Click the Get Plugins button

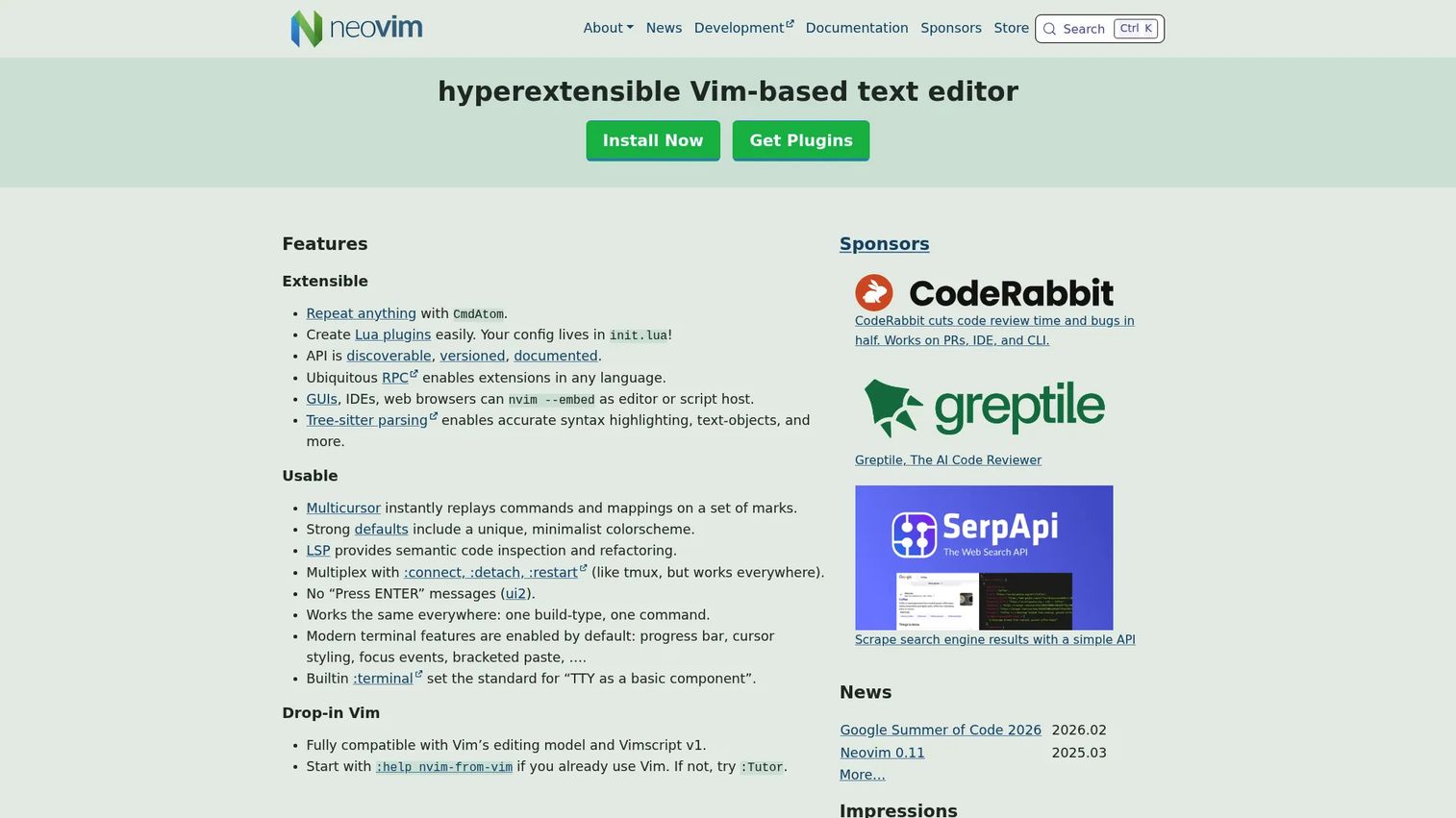(801, 140)
